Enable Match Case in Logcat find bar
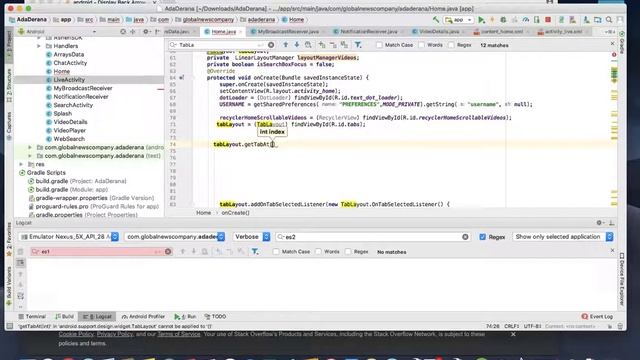The width and height of the screenshot is (640, 360). click(x=276, y=252)
